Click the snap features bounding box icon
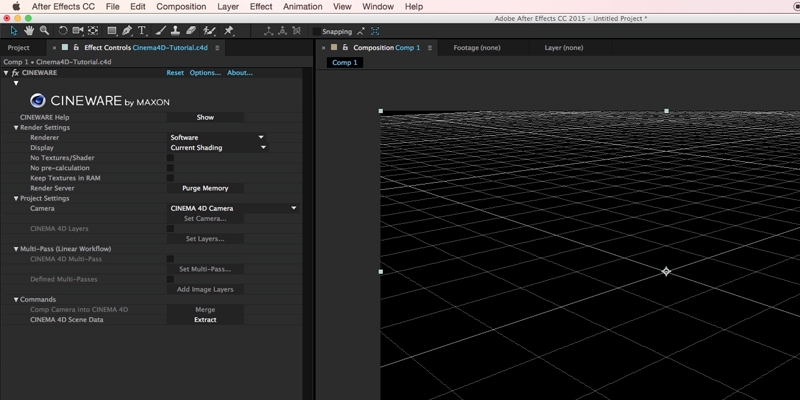This screenshot has width=800, height=400. coord(375,31)
